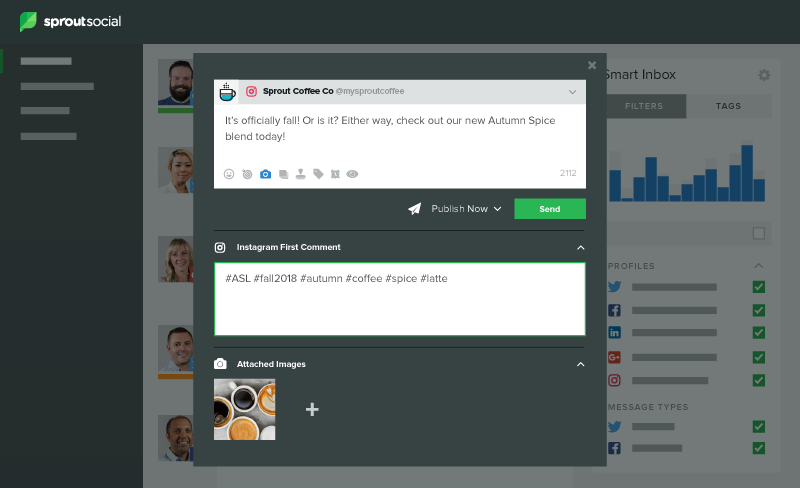The width and height of the screenshot is (800, 488).
Task: Click the attached coffee cups thumbnail
Action: (244, 409)
